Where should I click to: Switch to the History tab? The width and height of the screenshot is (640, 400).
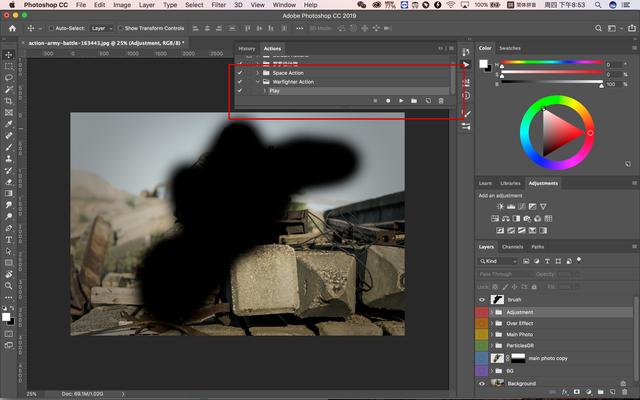(247, 49)
